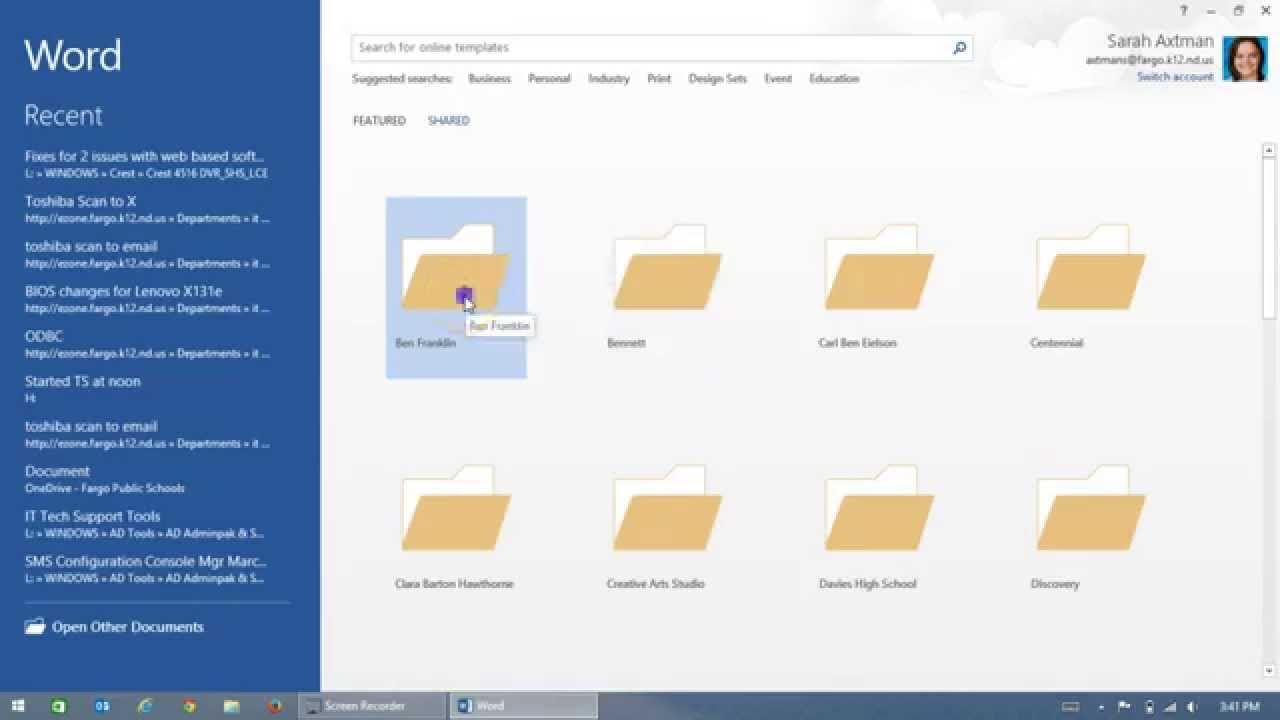Viewport: 1280px width, 720px height.
Task: Open network signal tray icon
Action: click(1171, 707)
